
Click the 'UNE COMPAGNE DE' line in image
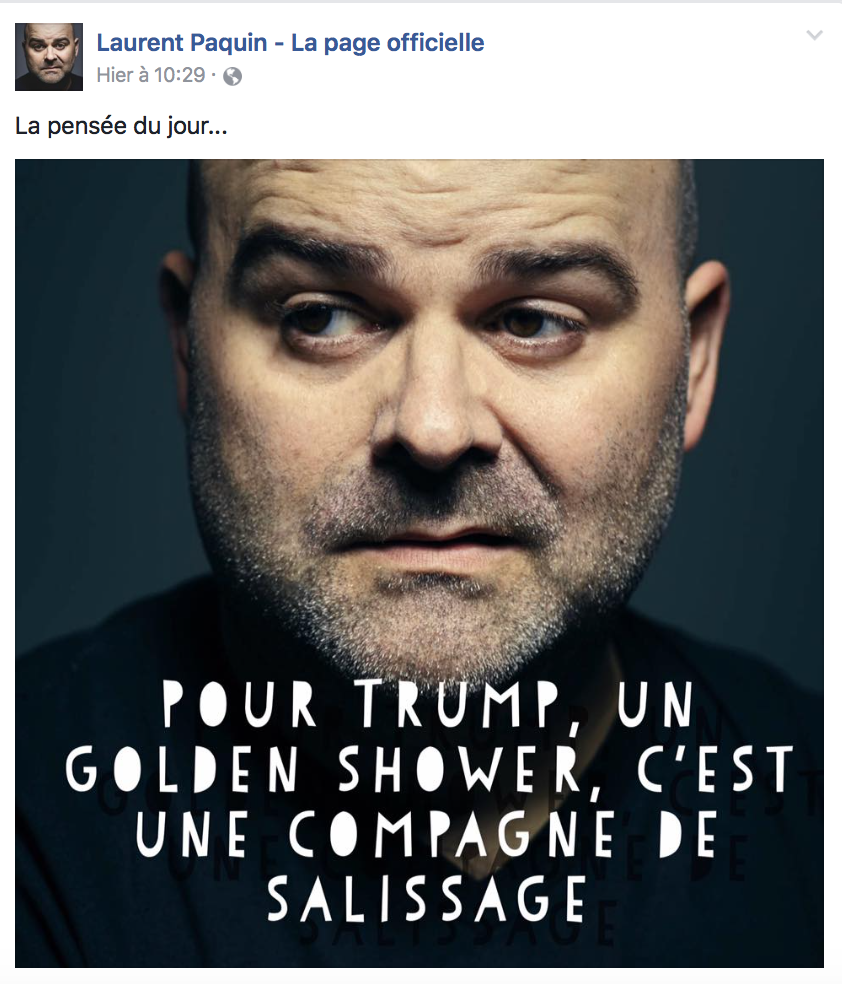(426, 835)
